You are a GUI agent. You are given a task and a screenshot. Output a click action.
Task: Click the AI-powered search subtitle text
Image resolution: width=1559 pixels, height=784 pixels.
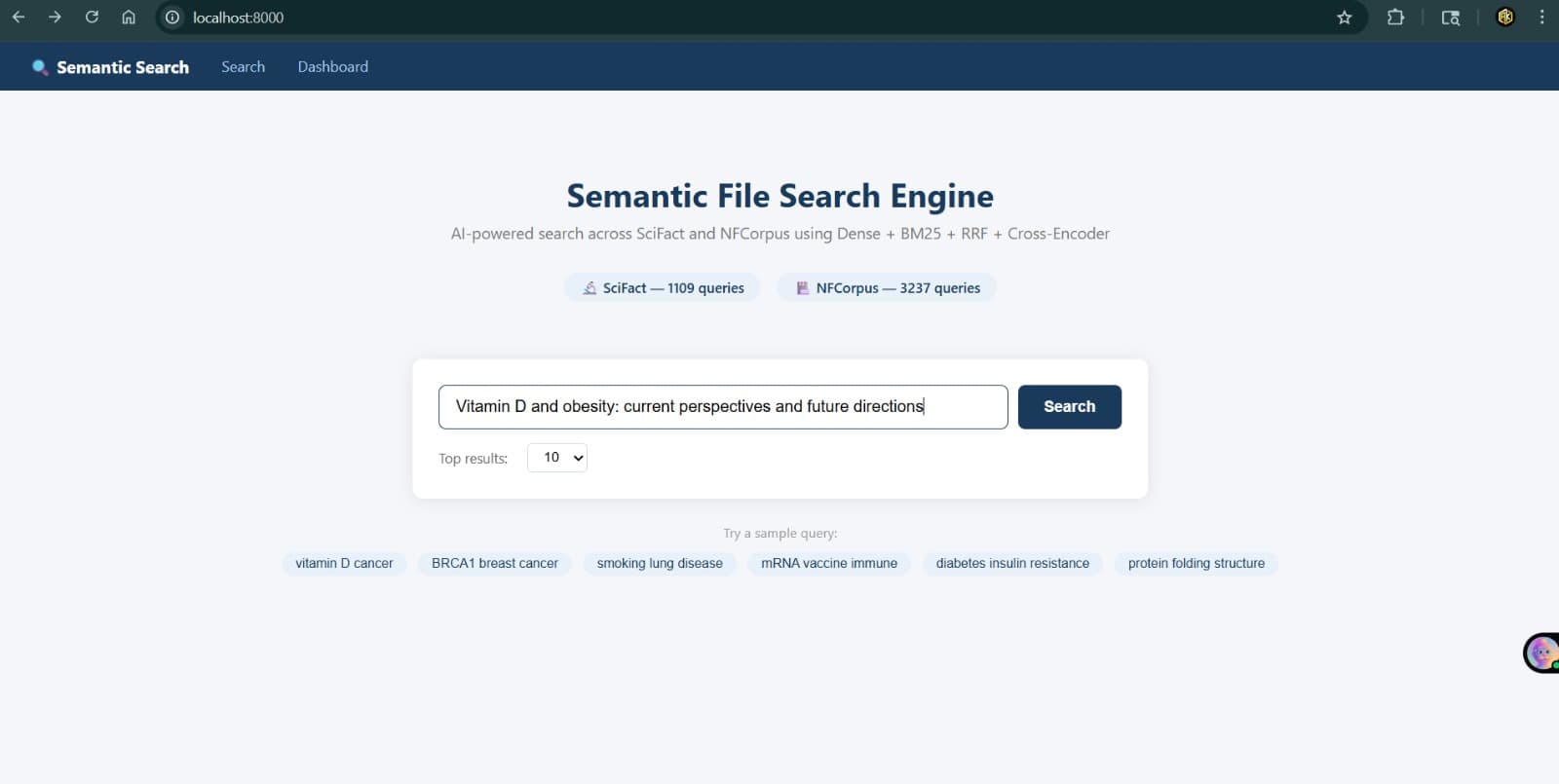pos(780,234)
